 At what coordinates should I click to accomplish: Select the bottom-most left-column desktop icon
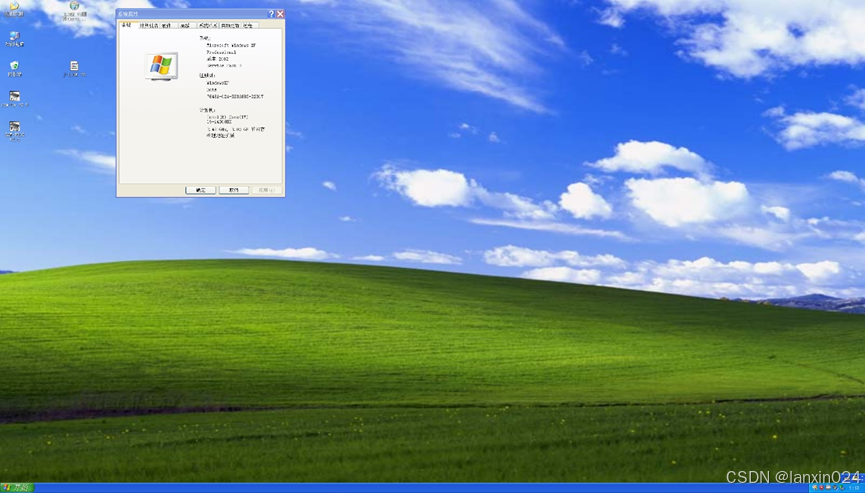pos(15,131)
